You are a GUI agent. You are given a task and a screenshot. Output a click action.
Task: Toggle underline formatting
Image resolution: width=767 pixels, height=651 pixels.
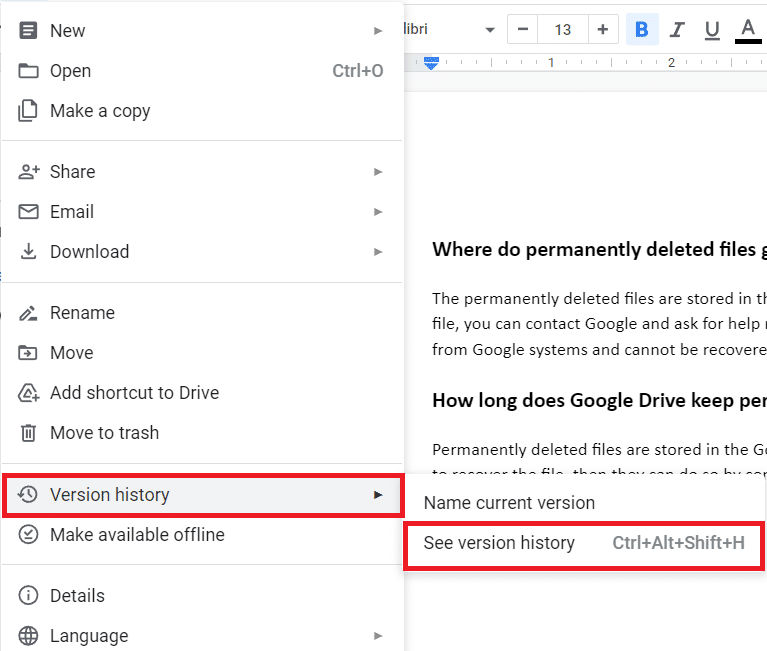(x=712, y=30)
